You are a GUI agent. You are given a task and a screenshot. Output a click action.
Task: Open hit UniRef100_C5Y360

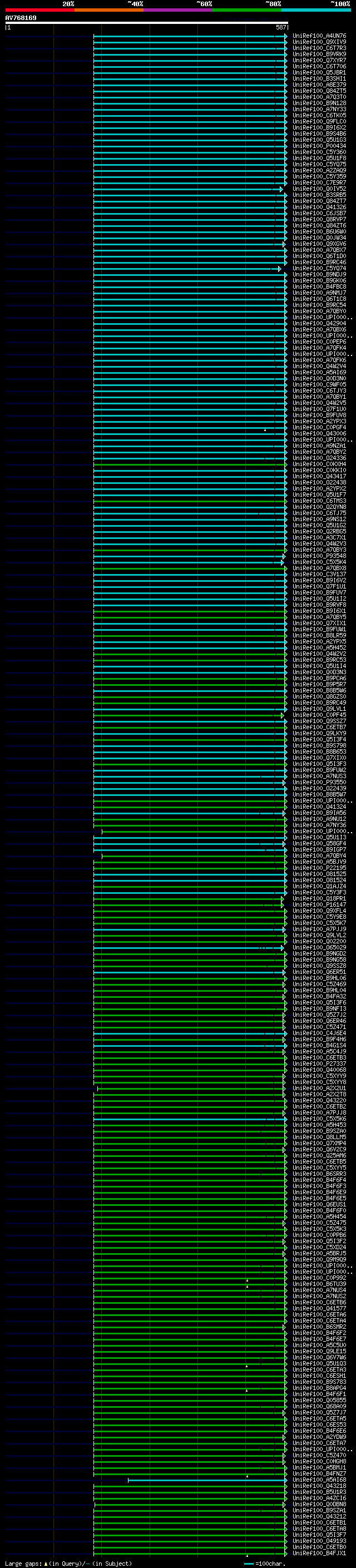(x=319, y=152)
